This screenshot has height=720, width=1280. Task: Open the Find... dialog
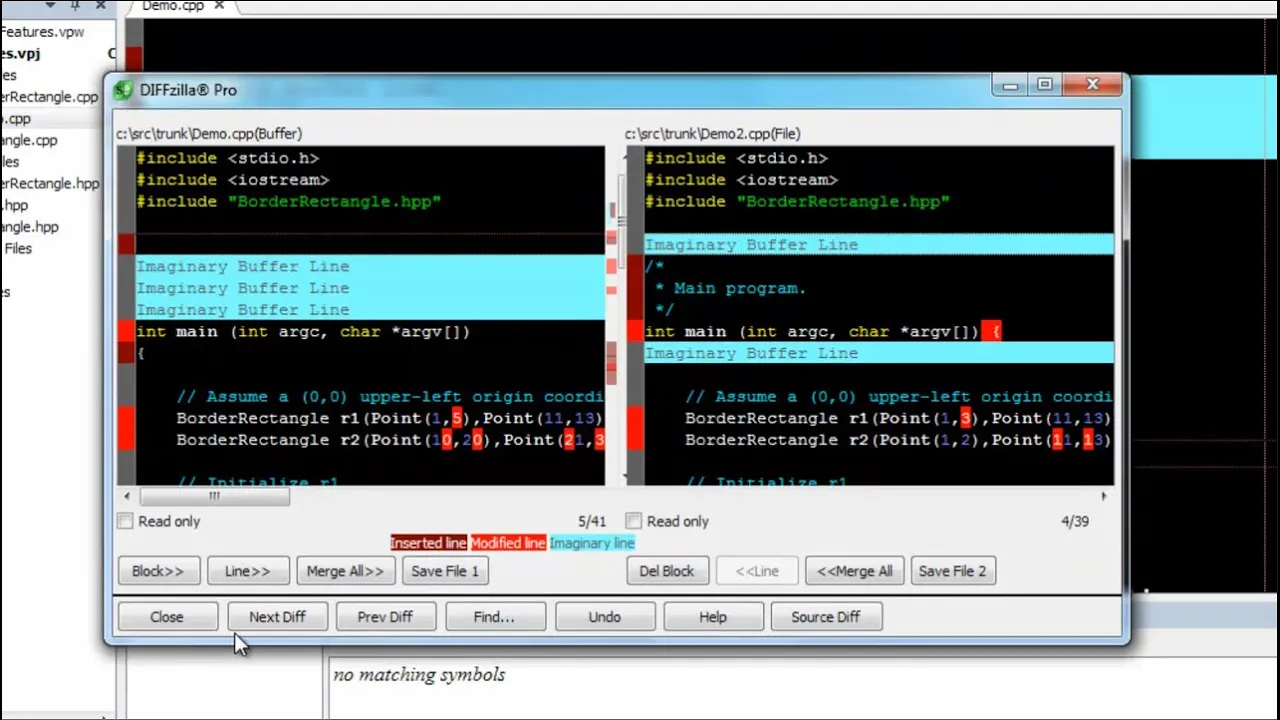click(494, 617)
